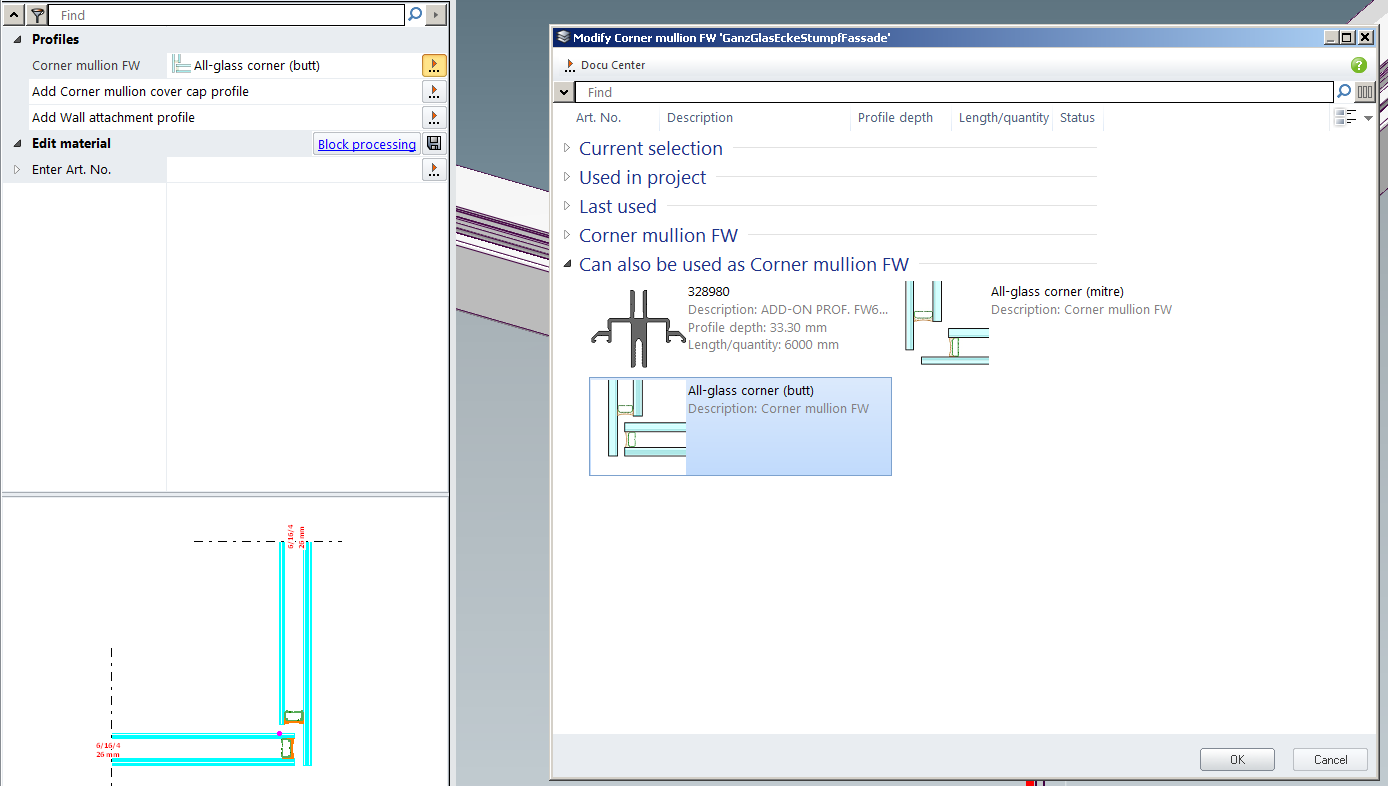The width and height of the screenshot is (1388, 786).
Task: Click the left panel search magnifier icon
Action: point(415,15)
